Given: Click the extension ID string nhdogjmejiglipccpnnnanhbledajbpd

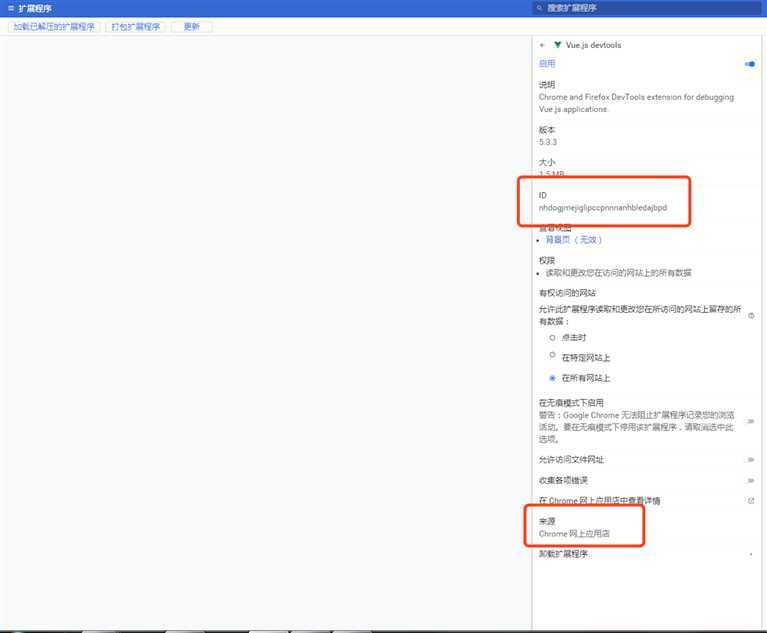Looking at the screenshot, I should pos(603,207).
